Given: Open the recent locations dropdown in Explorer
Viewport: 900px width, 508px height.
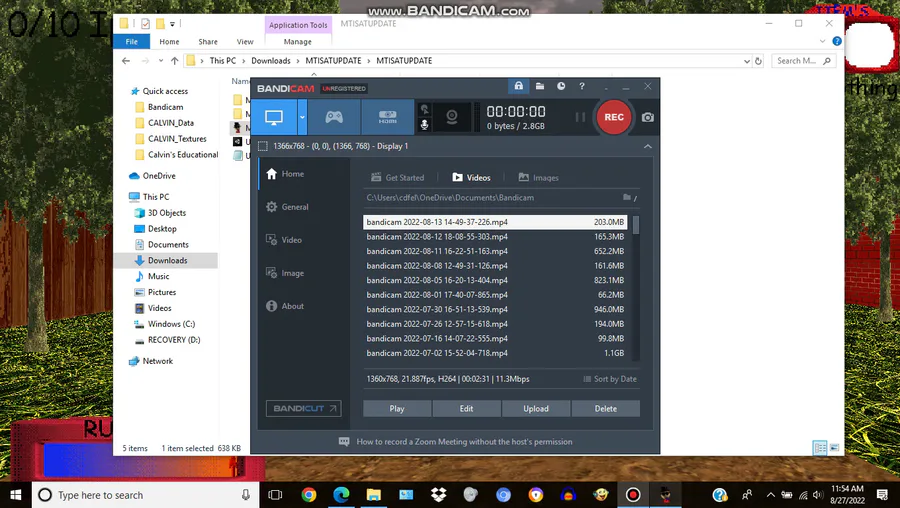Looking at the screenshot, I should [161, 60].
